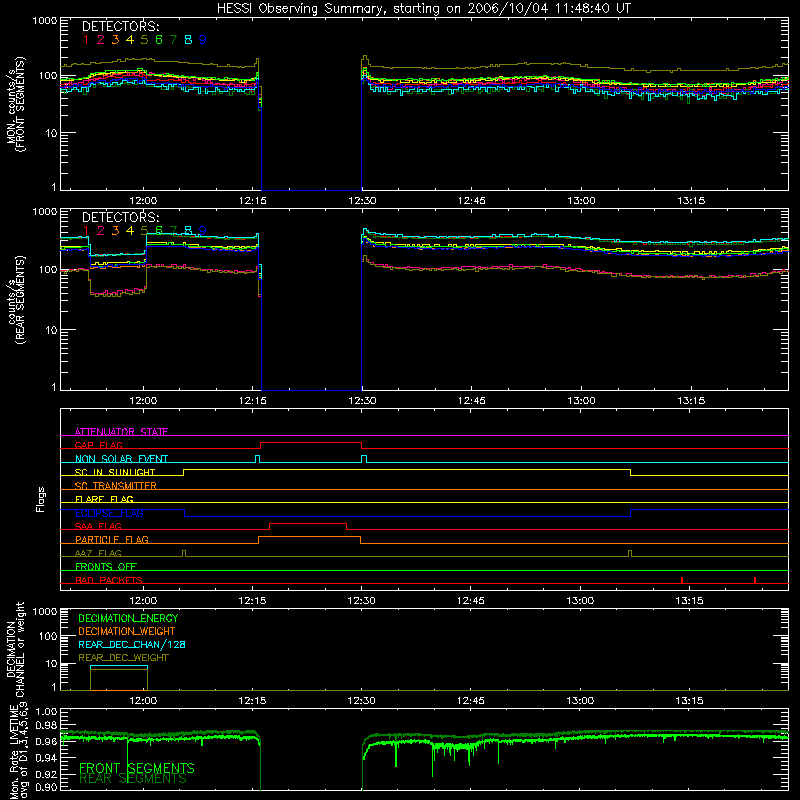Screen dimensions: 800x800
Task: Click the DECIMATION_WEIGHT legend entry
Action: [127, 631]
